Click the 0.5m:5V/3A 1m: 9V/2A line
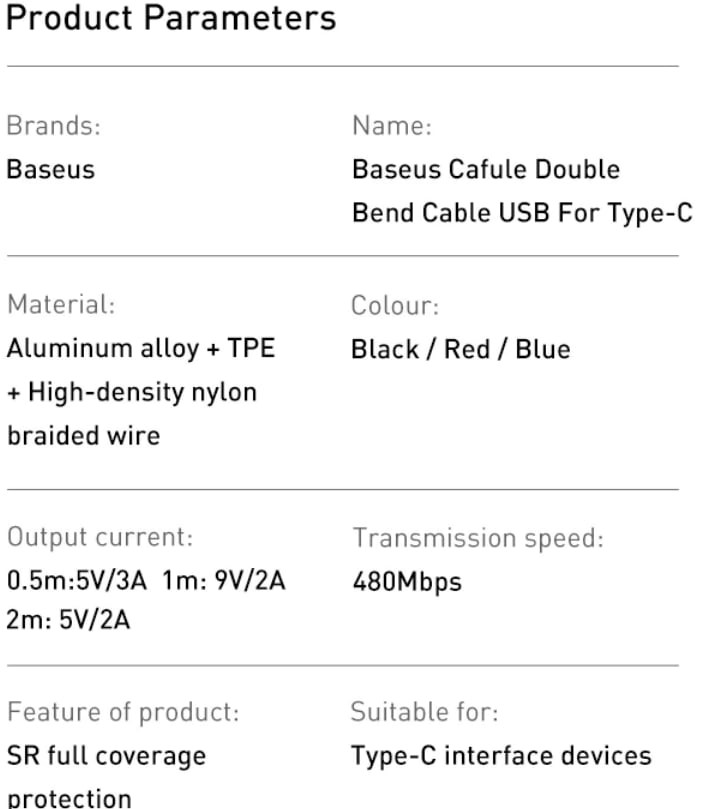 (x=146, y=580)
